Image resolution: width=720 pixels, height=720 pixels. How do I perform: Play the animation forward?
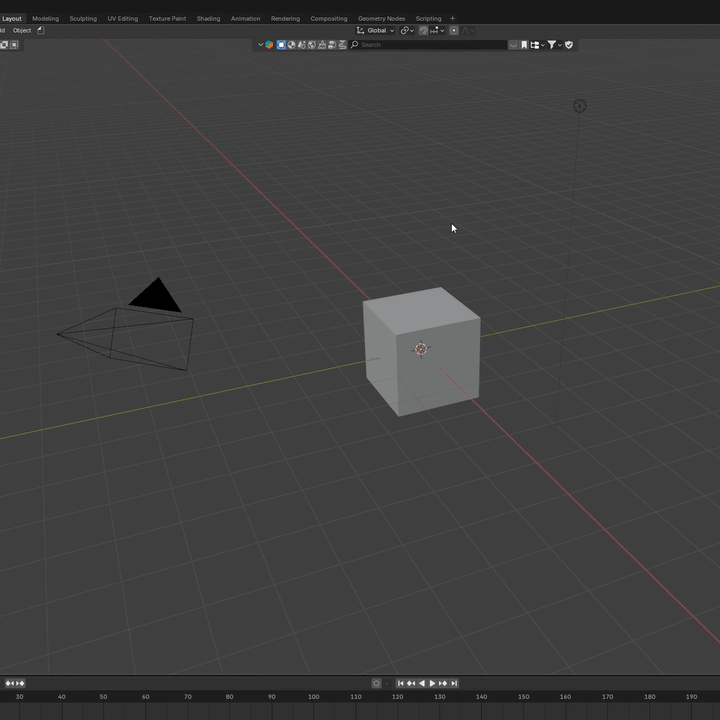click(x=432, y=683)
